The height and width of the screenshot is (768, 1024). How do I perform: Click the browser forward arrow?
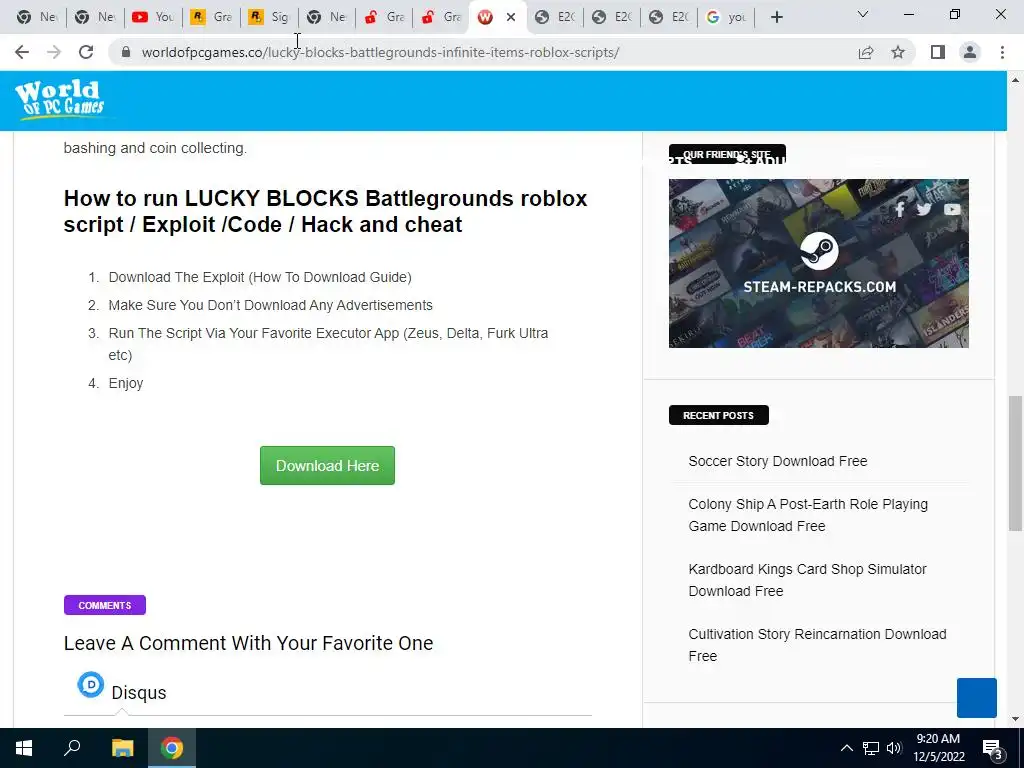point(54,52)
